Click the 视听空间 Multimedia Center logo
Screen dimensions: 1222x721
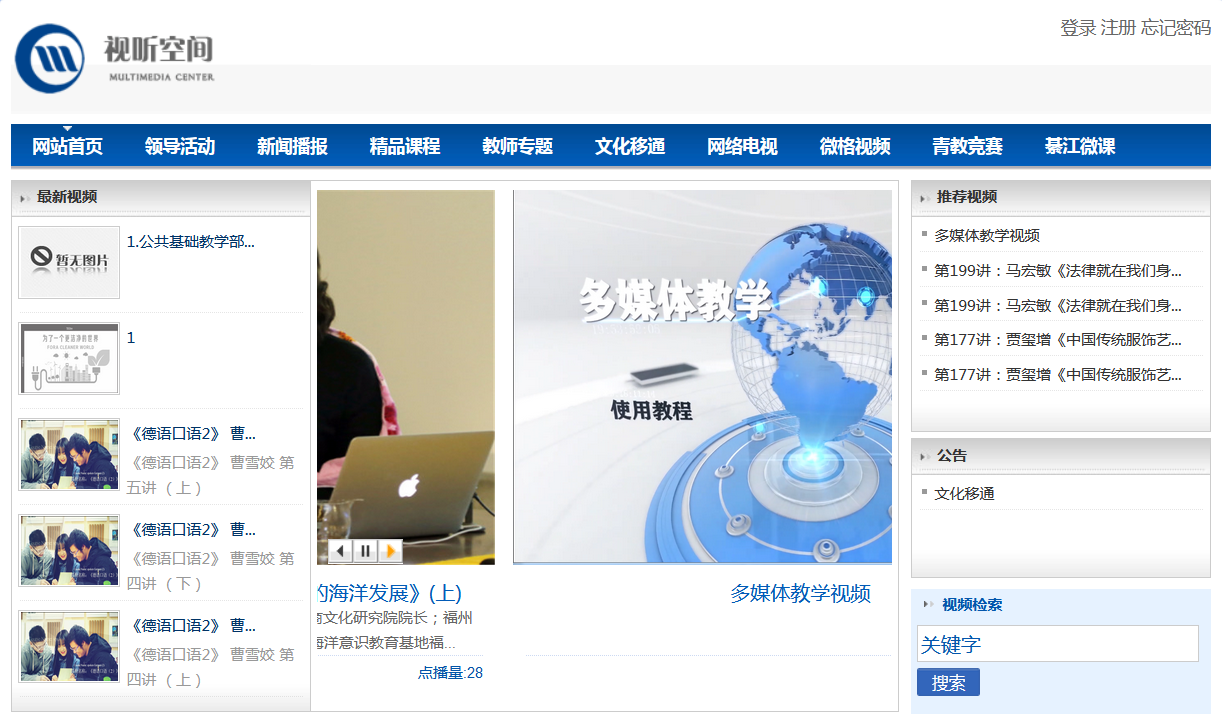click(x=114, y=58)
